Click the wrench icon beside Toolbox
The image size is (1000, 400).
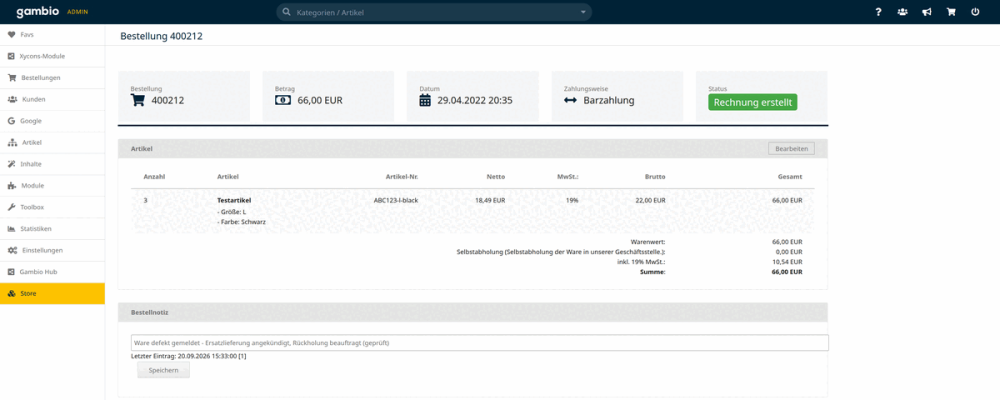(11, 207)
